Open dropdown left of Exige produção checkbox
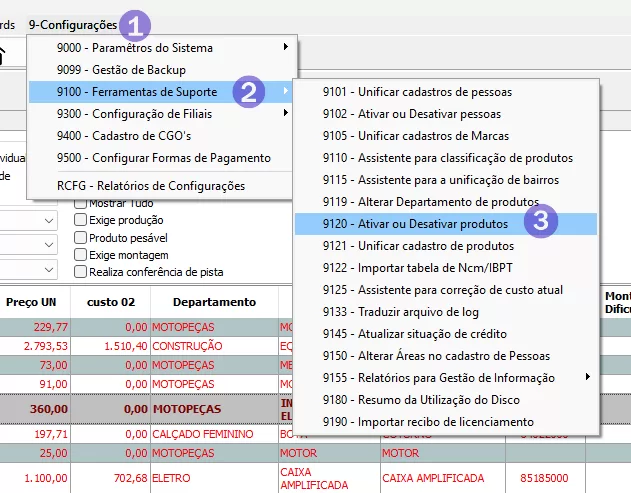The height and width of the screenshot is (493, 631). tap(49, 220)
